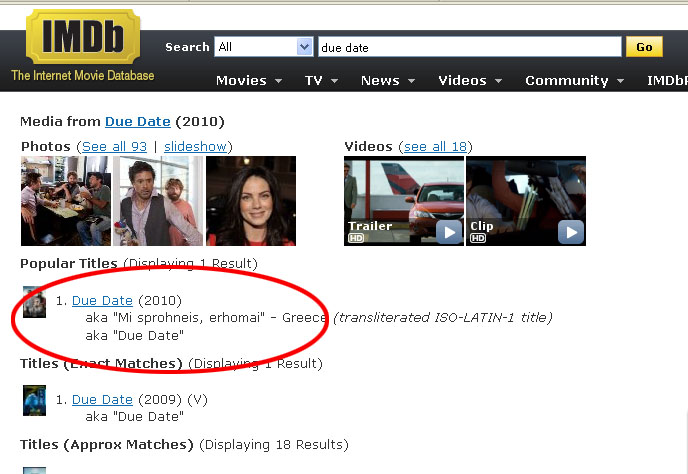Image resolution: width=688 pixels, height=474 pixels.
Task: Play the Trailer video
Action: point(449,232)
